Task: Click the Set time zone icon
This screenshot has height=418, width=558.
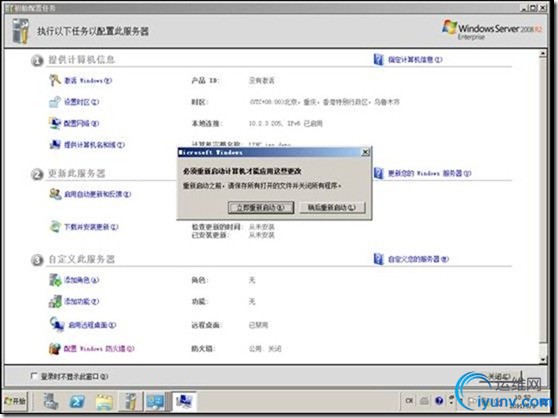Action: [55, 102]
